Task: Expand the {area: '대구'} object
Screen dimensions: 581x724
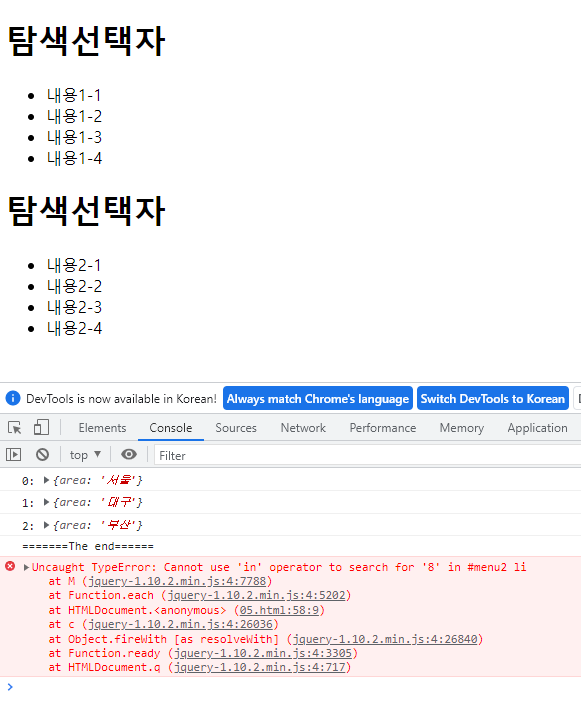Action: [x=46, y=502]
